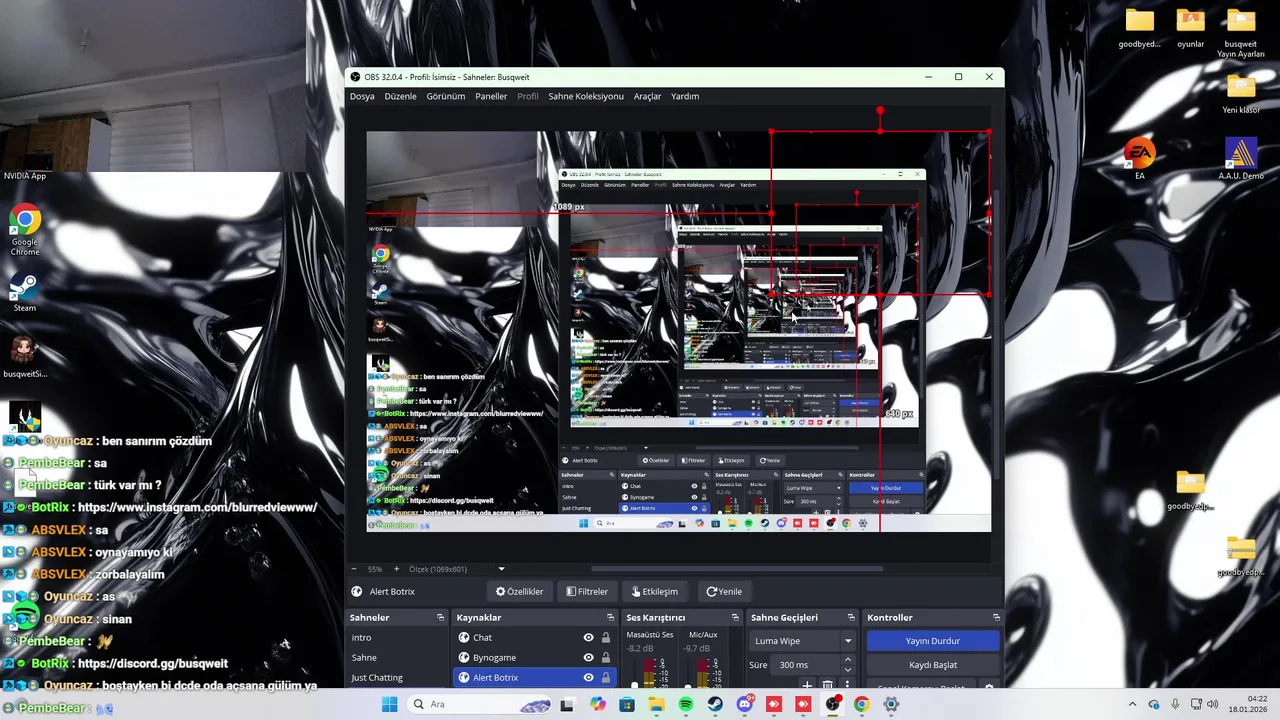Screen dimensions: 1280x720
Task: Open the Düzenle menu
Action: click(400, 96)
